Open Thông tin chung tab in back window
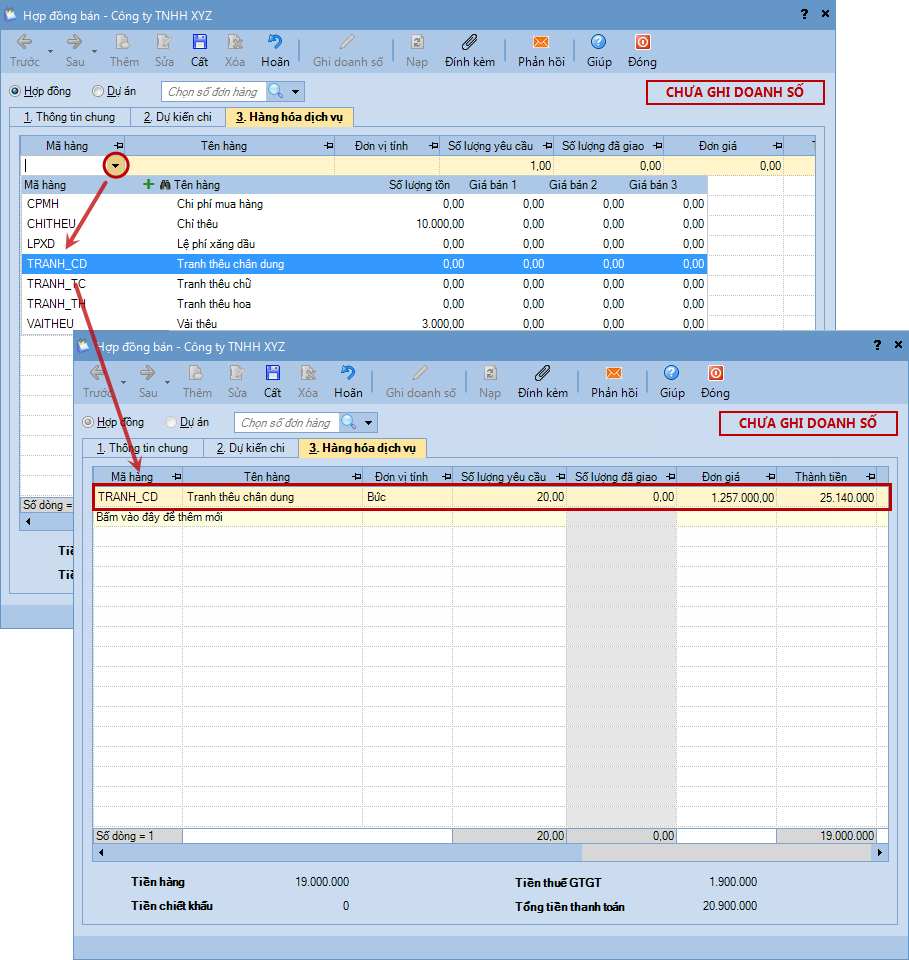Viewport: 909px width, 960px height. [x=69, y=117]
